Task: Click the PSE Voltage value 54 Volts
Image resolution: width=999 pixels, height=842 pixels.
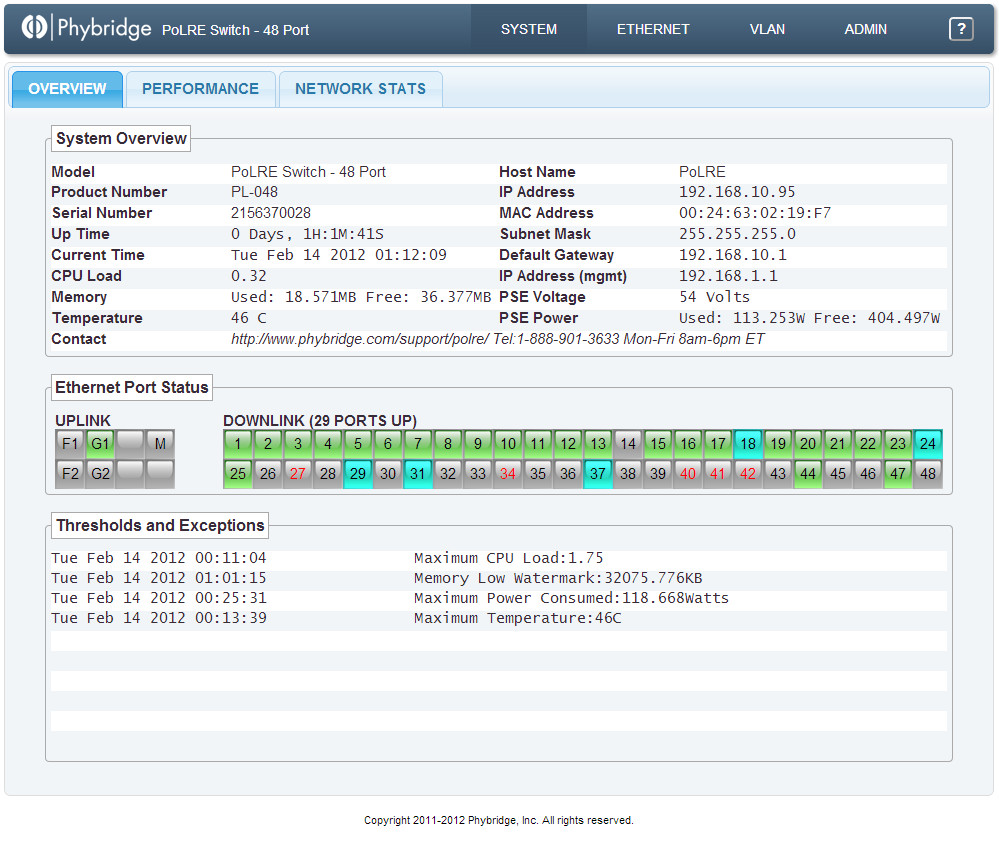Action: click(714, 297)
